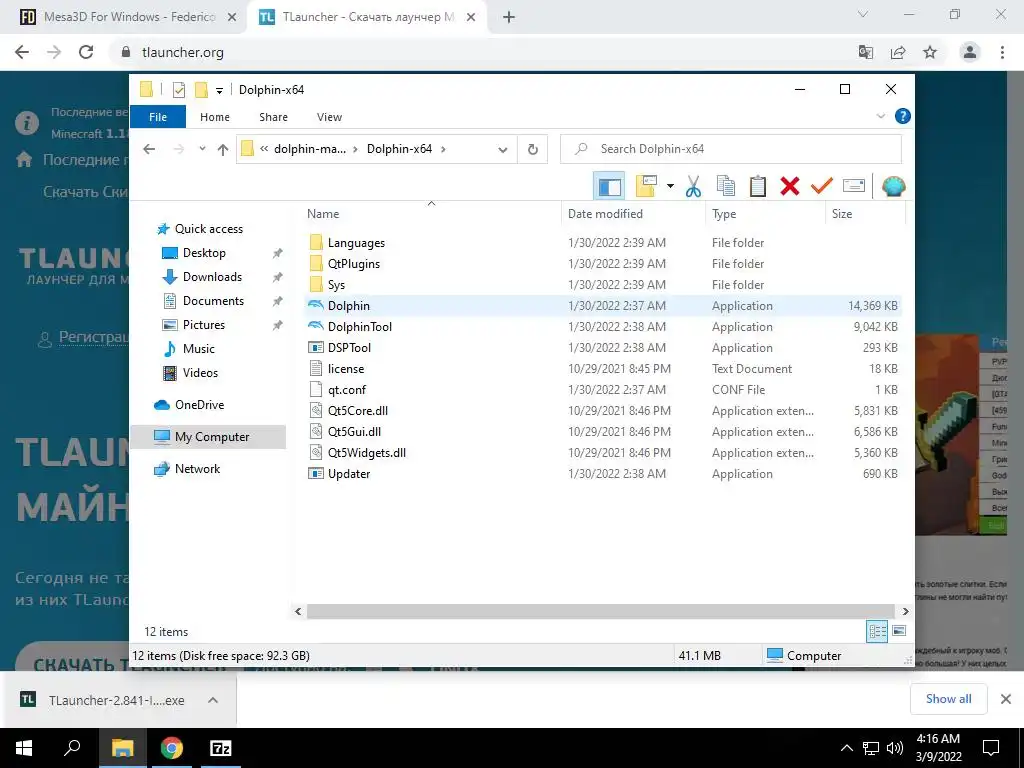
Task: Open the Home ribbon tab
Action: coord(215,117)
